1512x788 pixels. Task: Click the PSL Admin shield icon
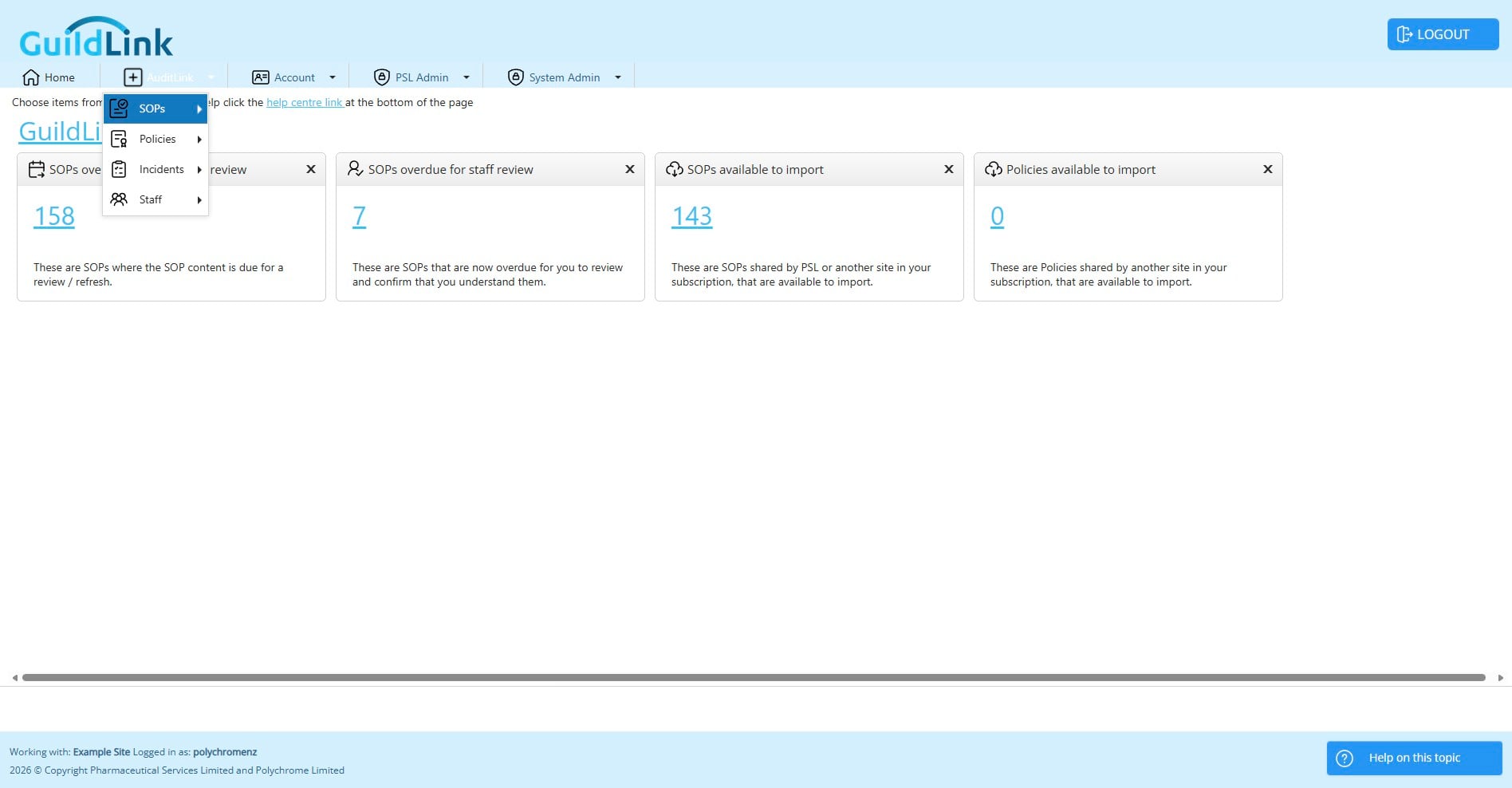point(382,77)
